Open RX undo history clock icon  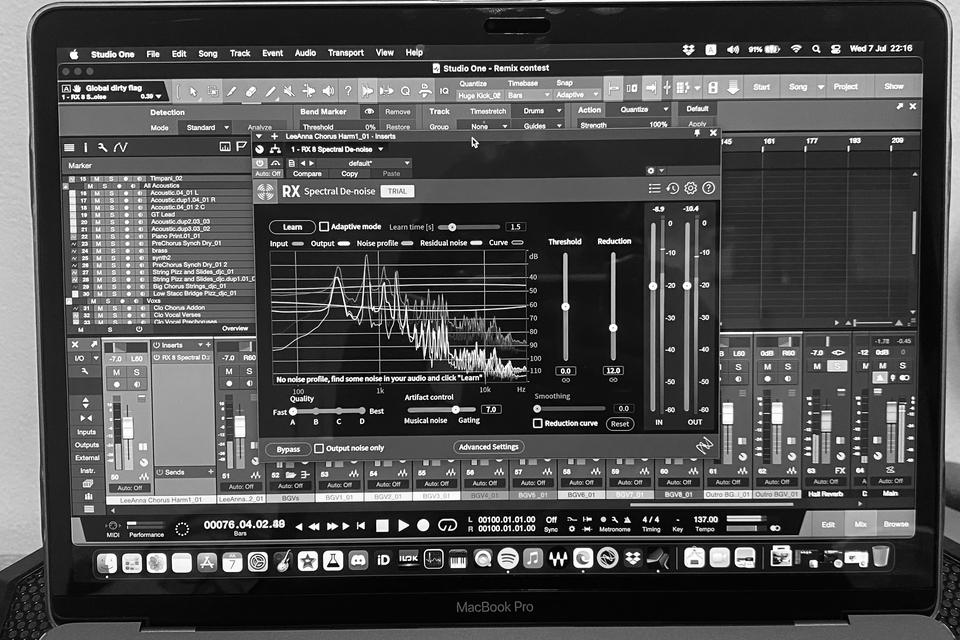click(x=672, y=188)
